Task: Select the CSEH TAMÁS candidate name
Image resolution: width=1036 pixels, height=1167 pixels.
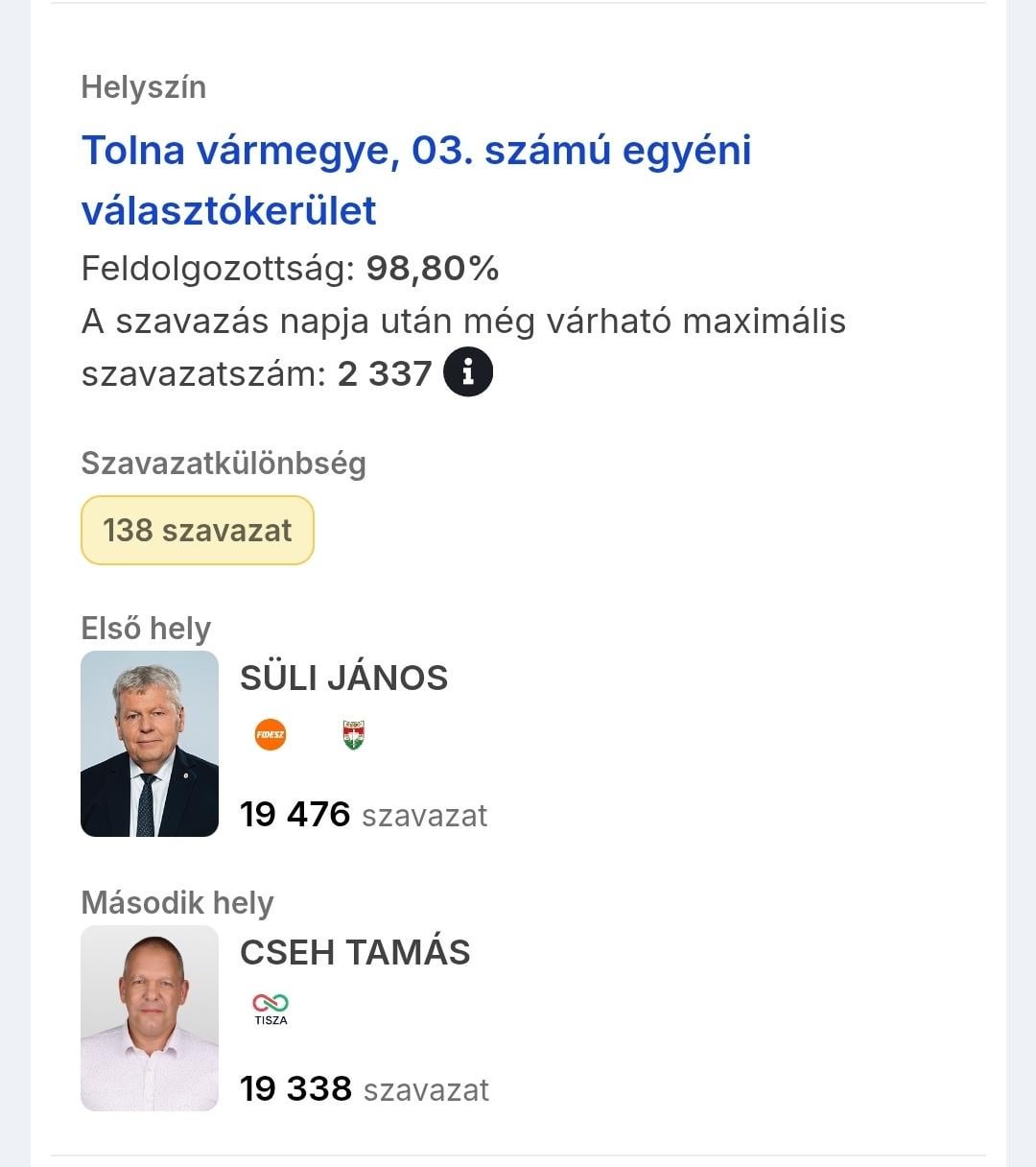Action: (x=355, y=953)
